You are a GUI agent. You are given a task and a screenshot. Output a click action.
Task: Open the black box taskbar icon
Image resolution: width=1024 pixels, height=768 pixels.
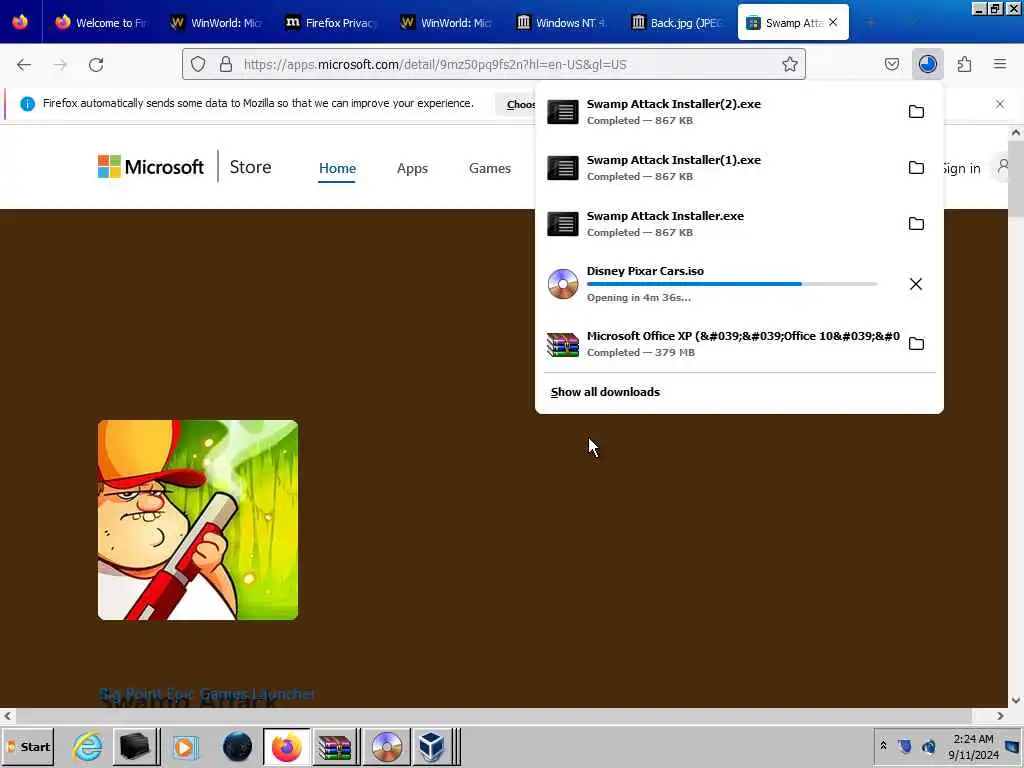135,746
